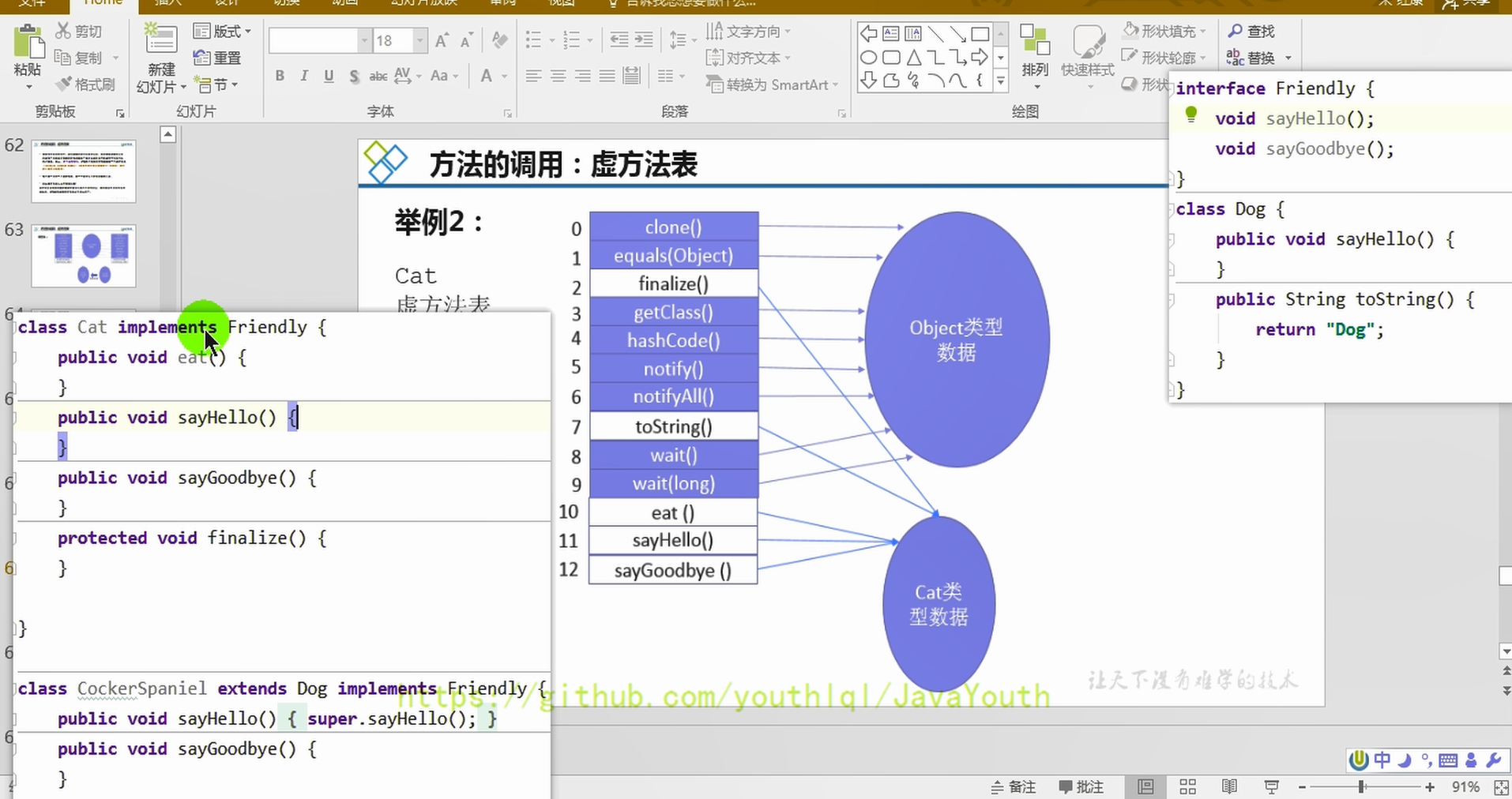
Task: Select the oval shape in shapes gallery
Action: (868, 58)
